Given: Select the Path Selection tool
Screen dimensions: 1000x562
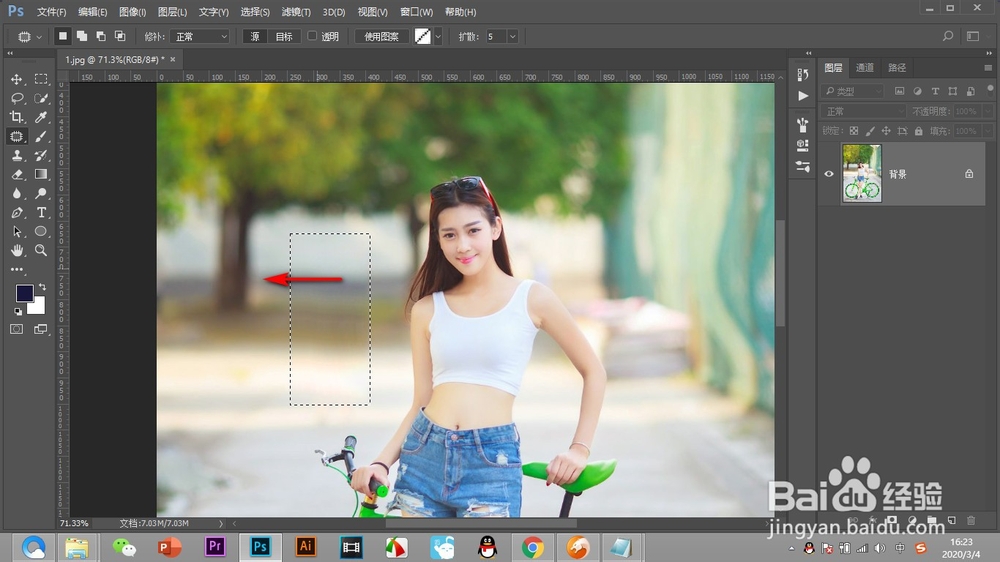Looking at the screenshot, I should (17, 232).
